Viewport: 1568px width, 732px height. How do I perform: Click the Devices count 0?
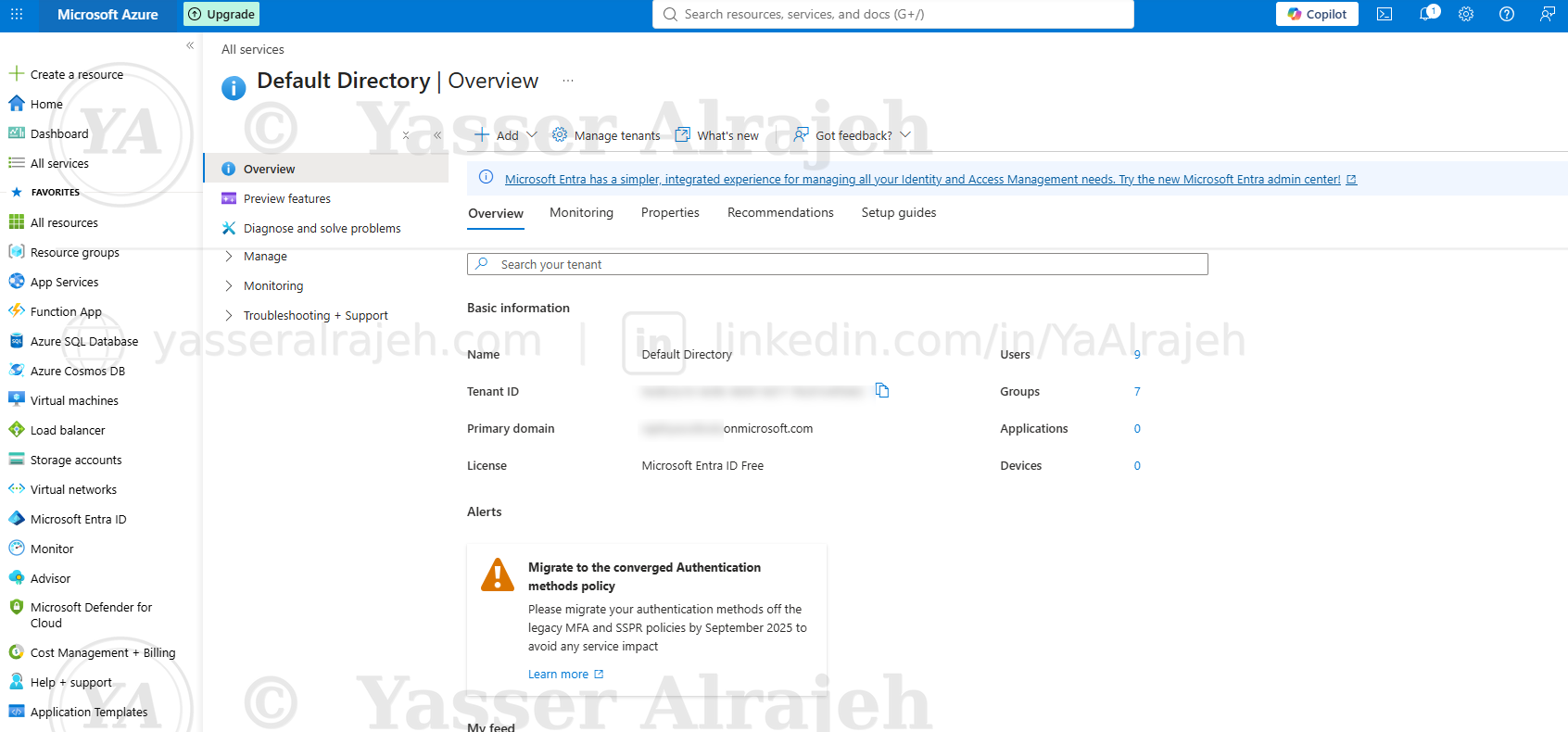tap(1137, 465)
